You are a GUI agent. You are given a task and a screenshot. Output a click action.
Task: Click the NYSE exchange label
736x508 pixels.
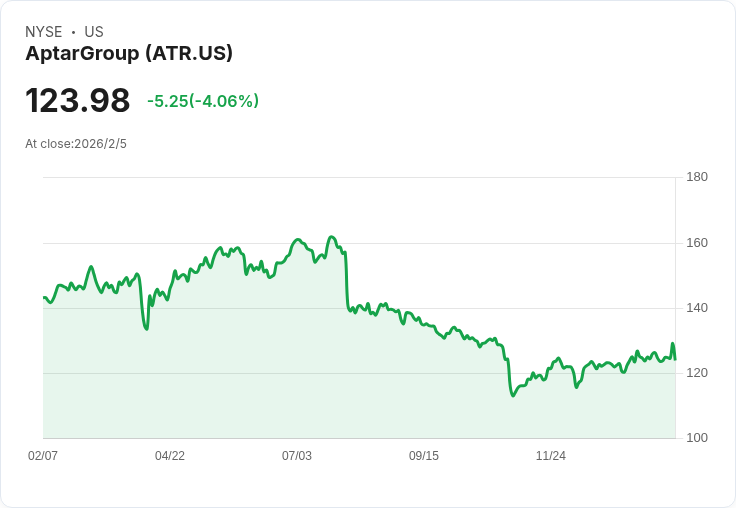(44, 32)
